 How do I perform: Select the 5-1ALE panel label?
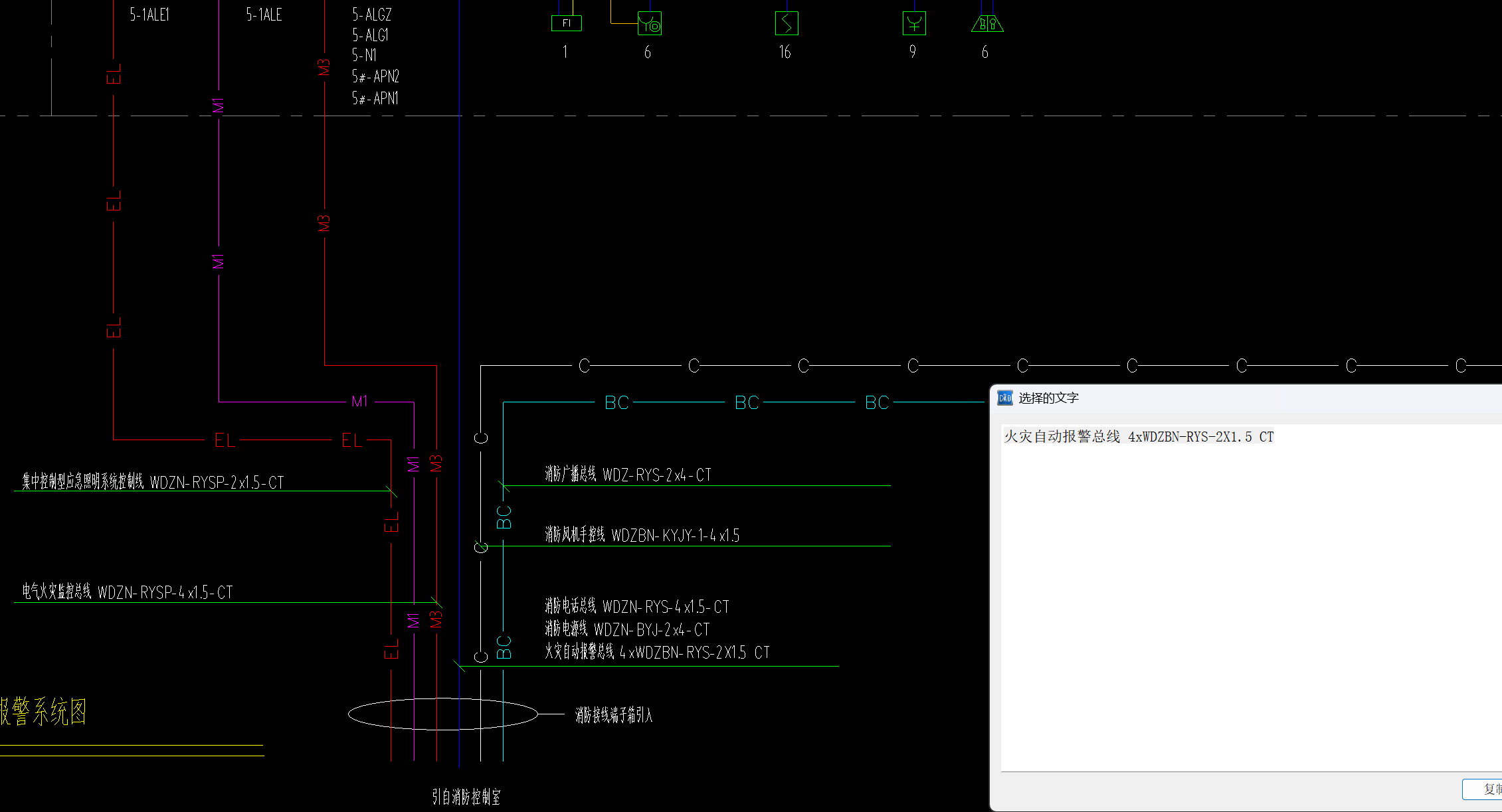point(264,15)
